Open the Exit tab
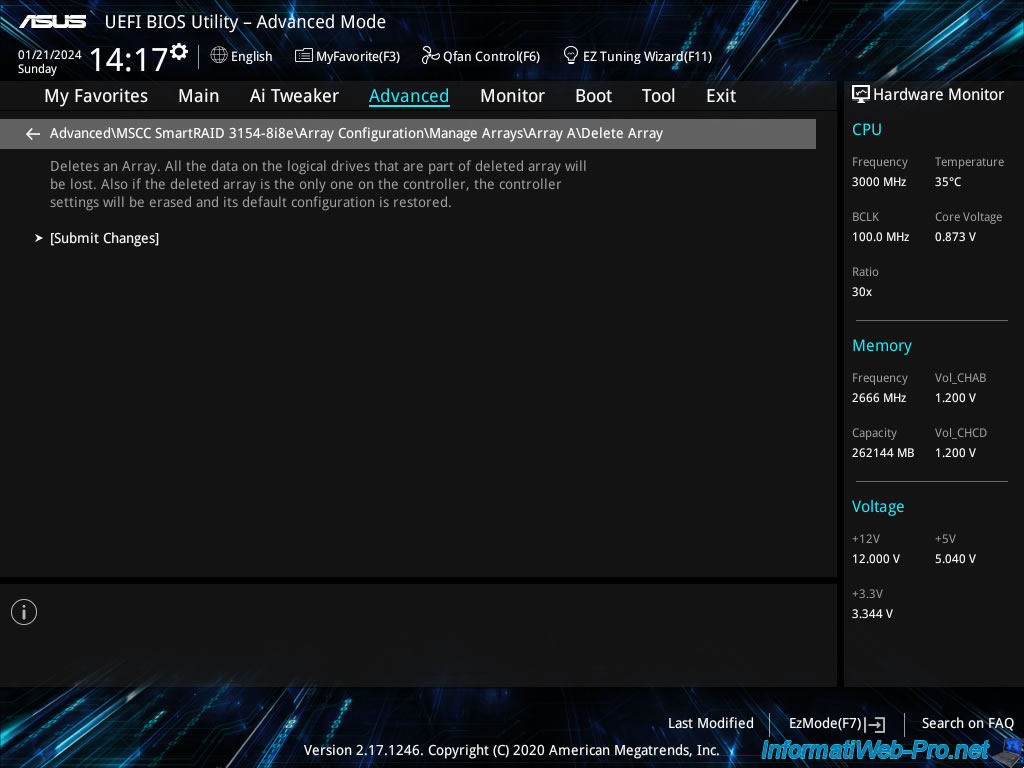This screenshot has width=1024, height=768. [720, 96]
